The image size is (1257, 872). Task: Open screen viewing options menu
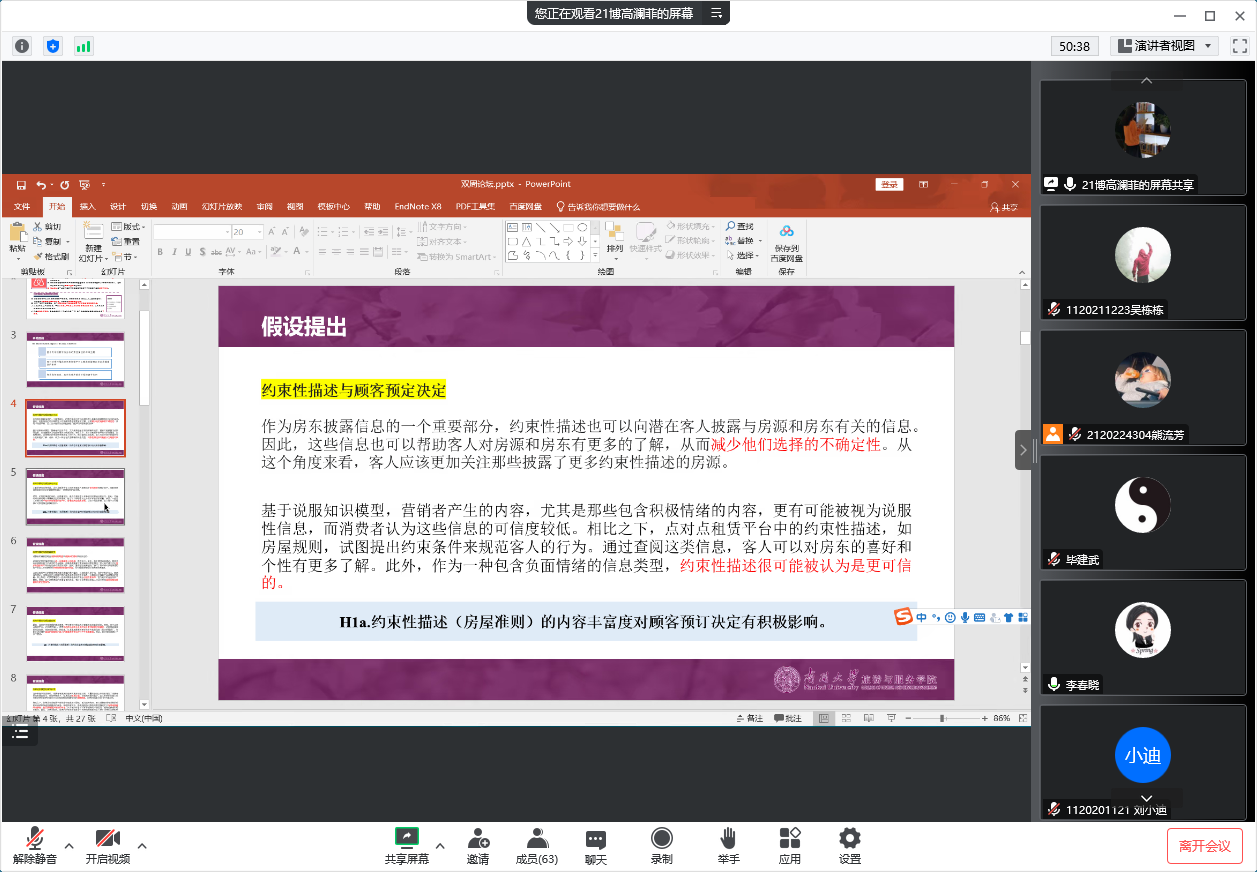click(x=716, y=13)
